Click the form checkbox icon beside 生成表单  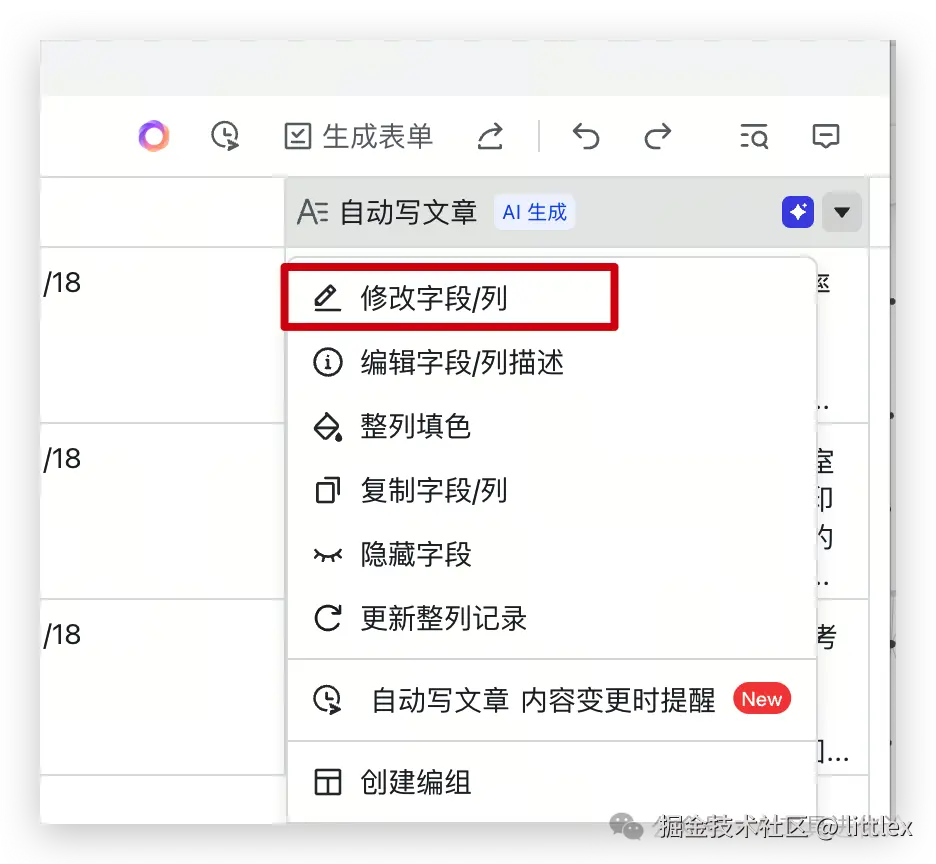[x=296, y=136]
